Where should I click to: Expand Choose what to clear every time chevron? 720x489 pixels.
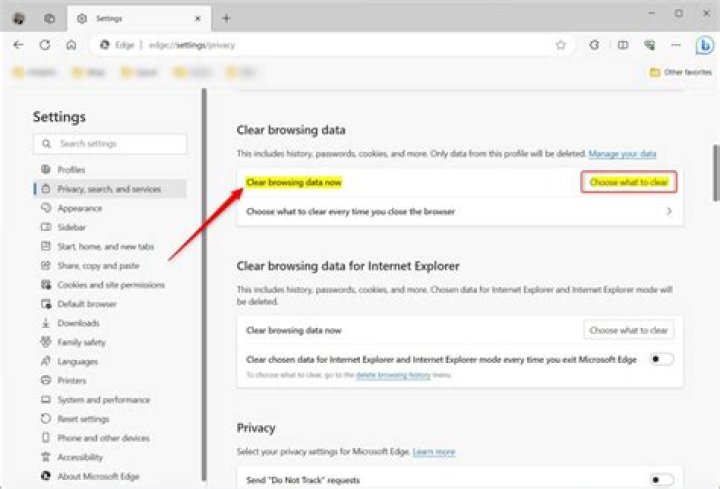point(669,211)
